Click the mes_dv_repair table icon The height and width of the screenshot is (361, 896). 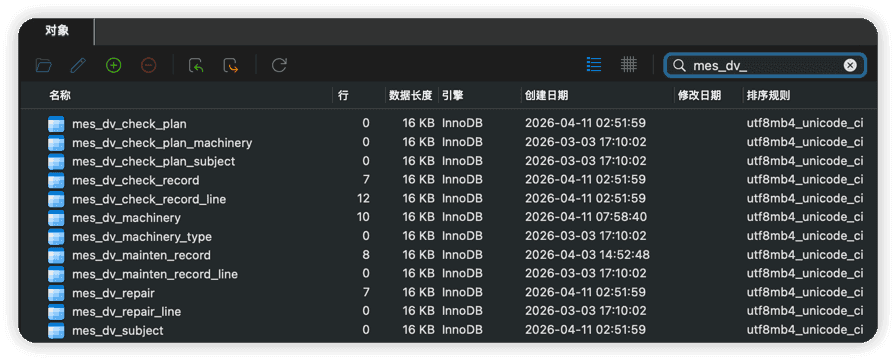56,293
